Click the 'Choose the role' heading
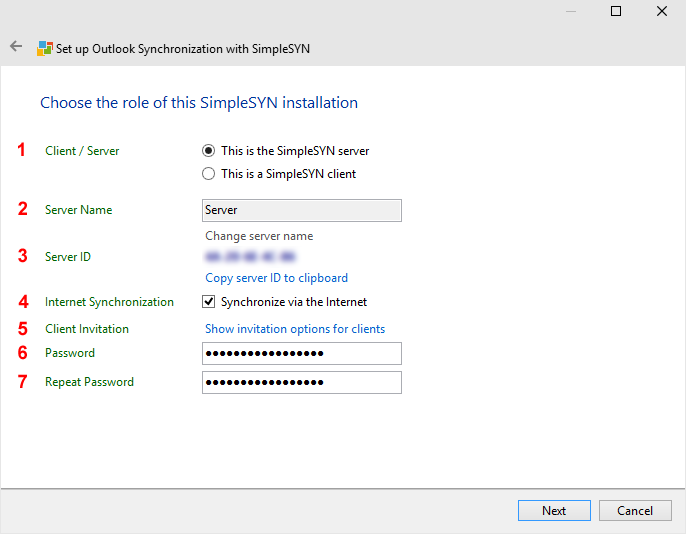This screenshot has width=686, height=534. 198,103
